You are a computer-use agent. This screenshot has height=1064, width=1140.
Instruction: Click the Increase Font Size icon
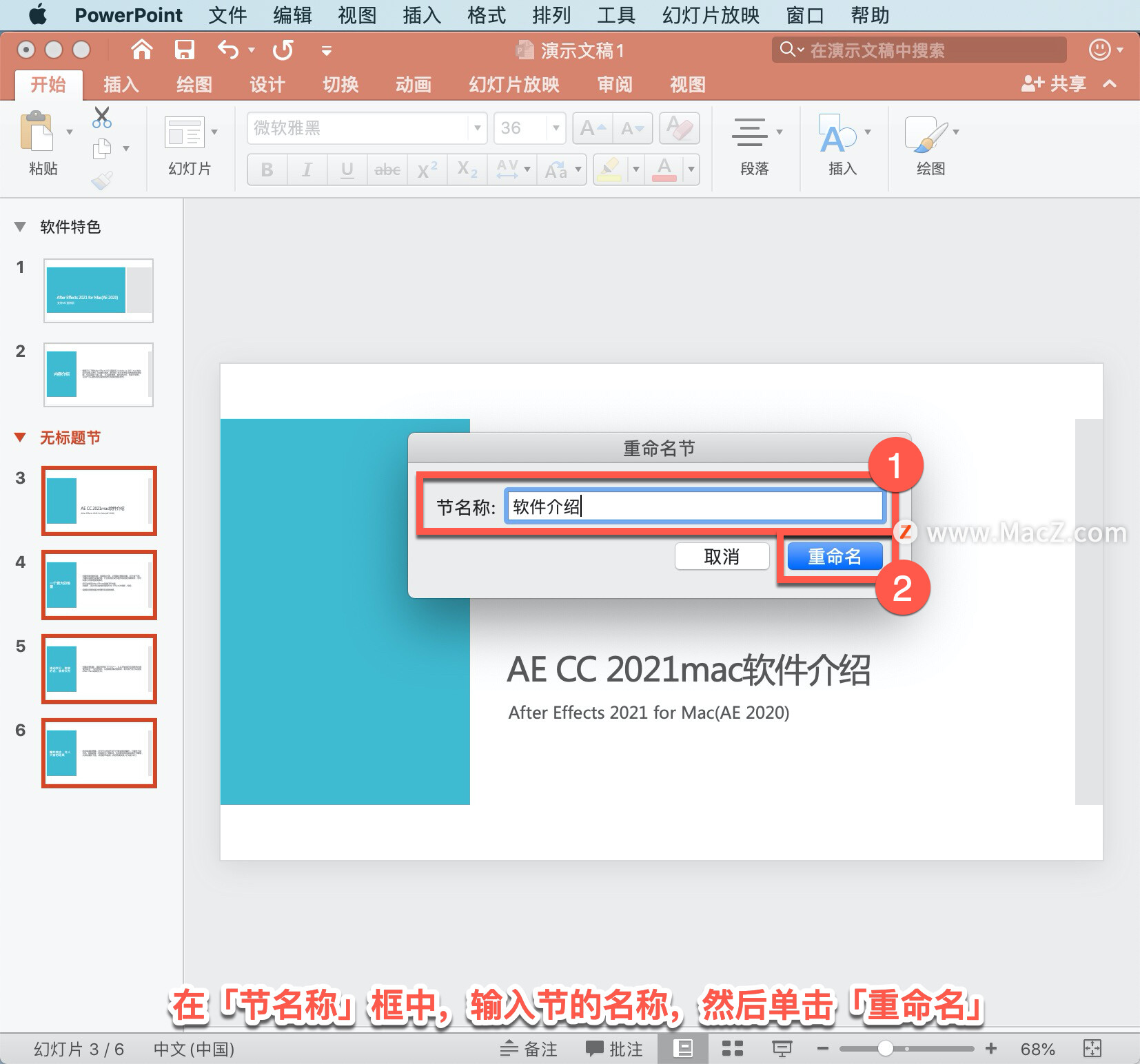pos(593,128)
